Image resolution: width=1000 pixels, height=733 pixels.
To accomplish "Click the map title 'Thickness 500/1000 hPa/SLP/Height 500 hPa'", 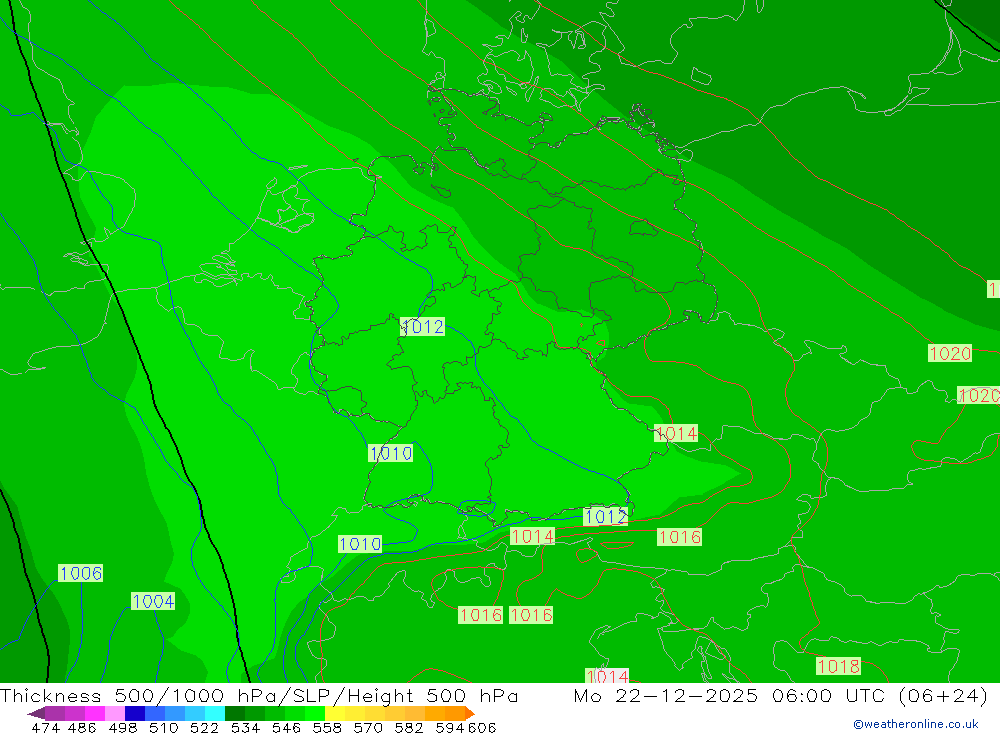I will [259, 695].
